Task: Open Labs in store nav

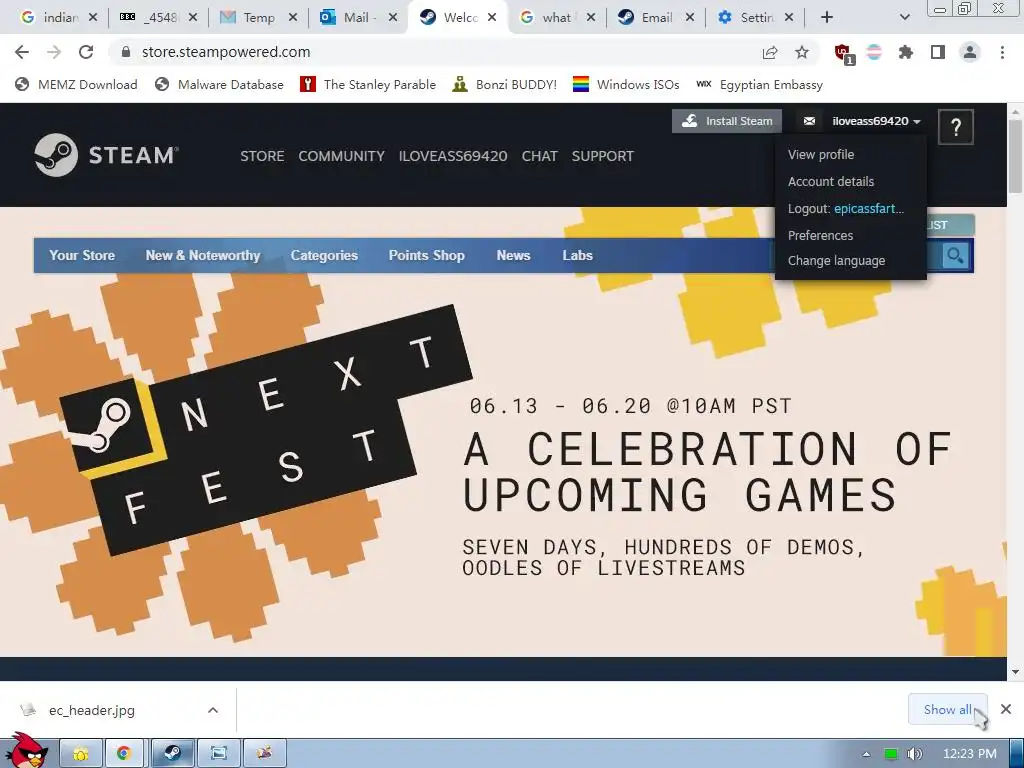Action: pos(577,255)
